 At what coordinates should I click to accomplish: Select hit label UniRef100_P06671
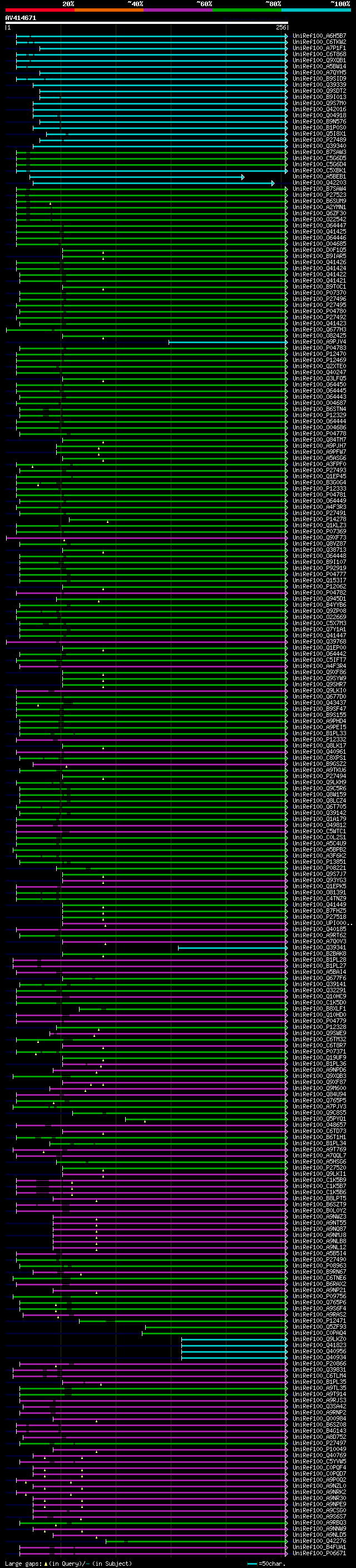click(x=319, y=1553)
